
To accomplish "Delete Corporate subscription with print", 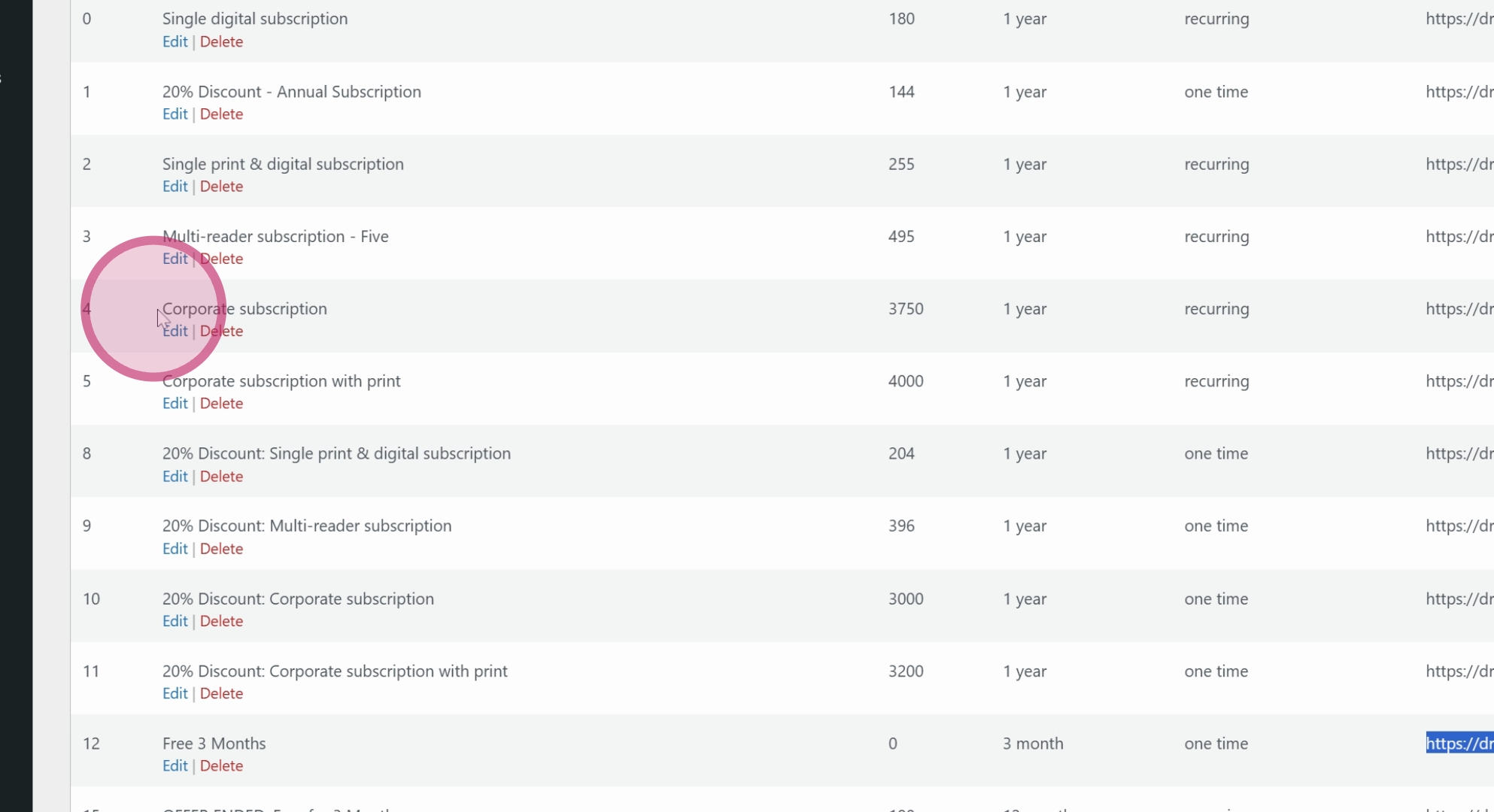I will [x=221, y=404].
